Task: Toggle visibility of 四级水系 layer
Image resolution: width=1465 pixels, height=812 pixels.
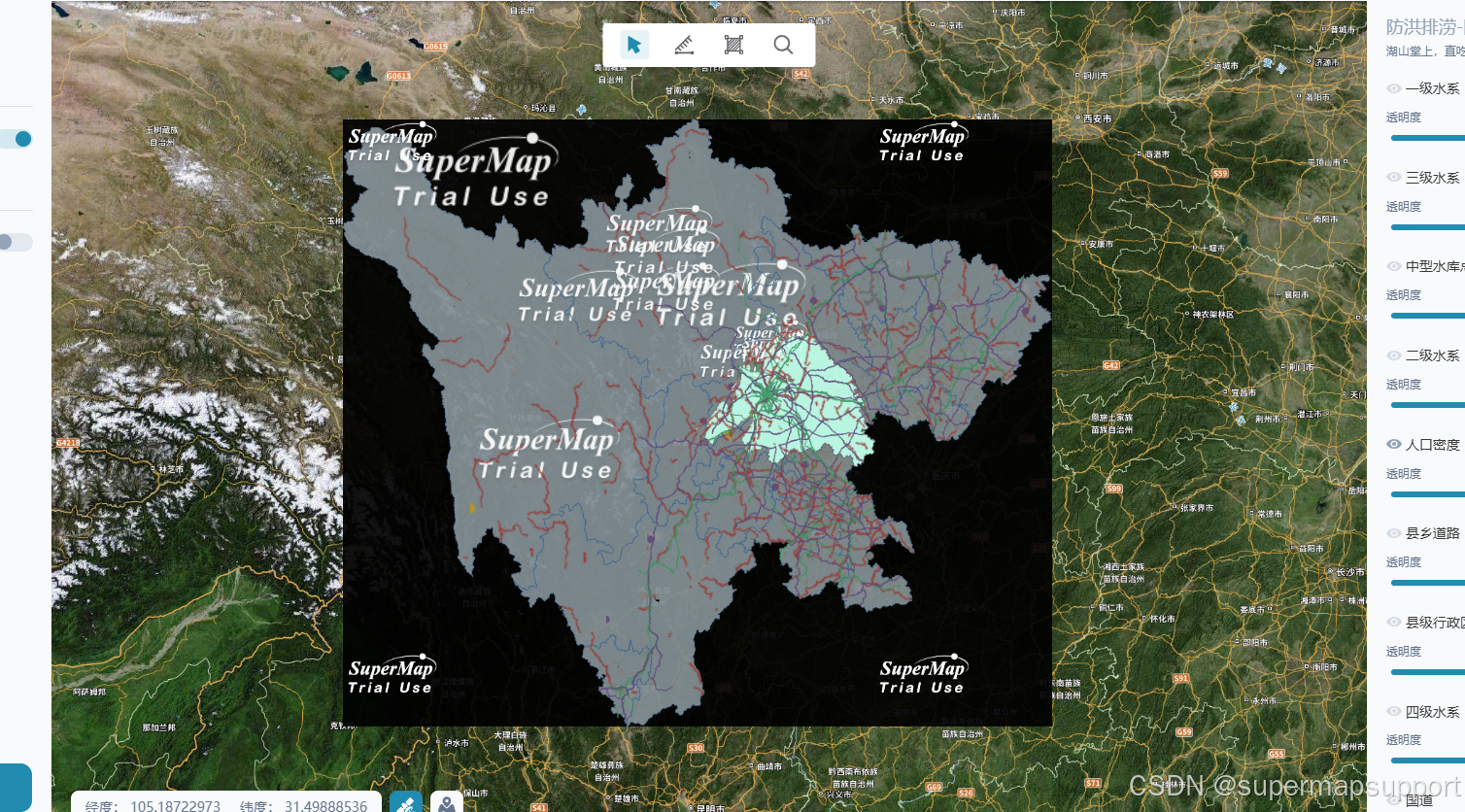Action: click(1394, 712)
